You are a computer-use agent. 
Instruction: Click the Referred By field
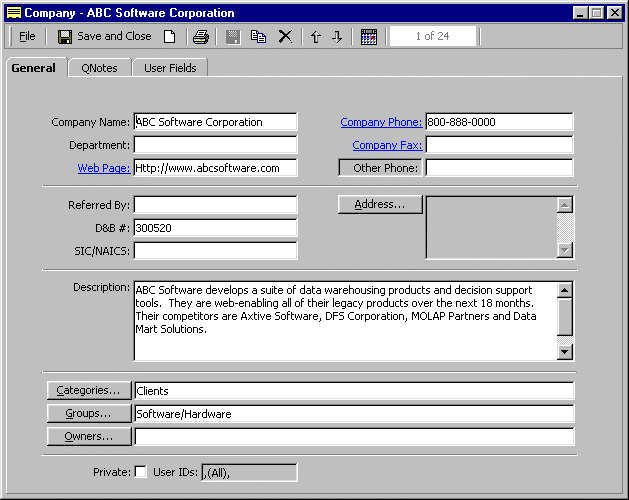[215, 205]
